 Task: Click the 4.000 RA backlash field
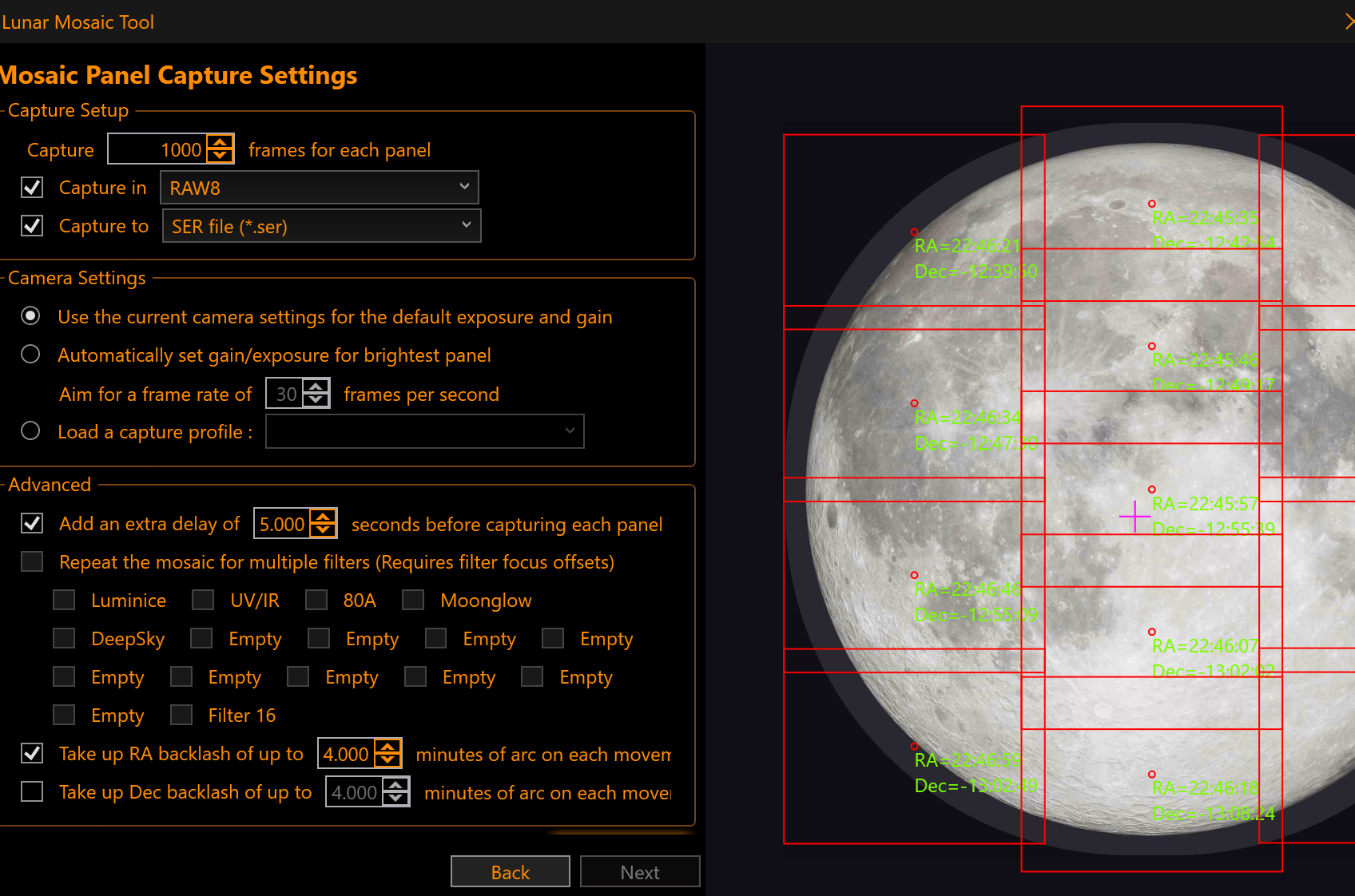point(346,754)
